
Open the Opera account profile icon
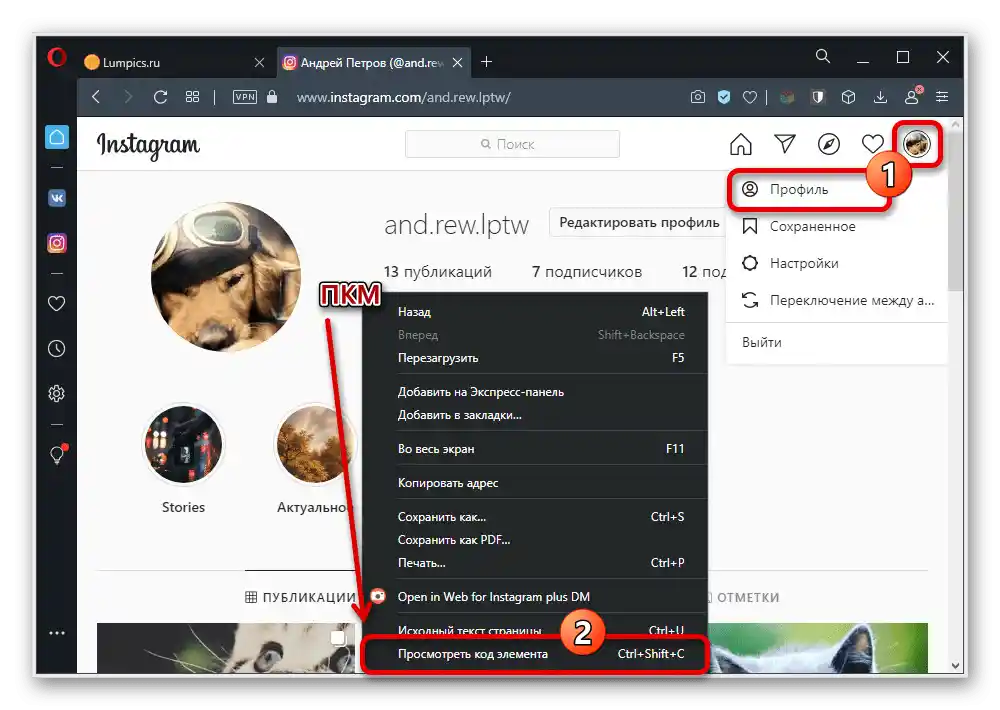(x=912, y=96)
